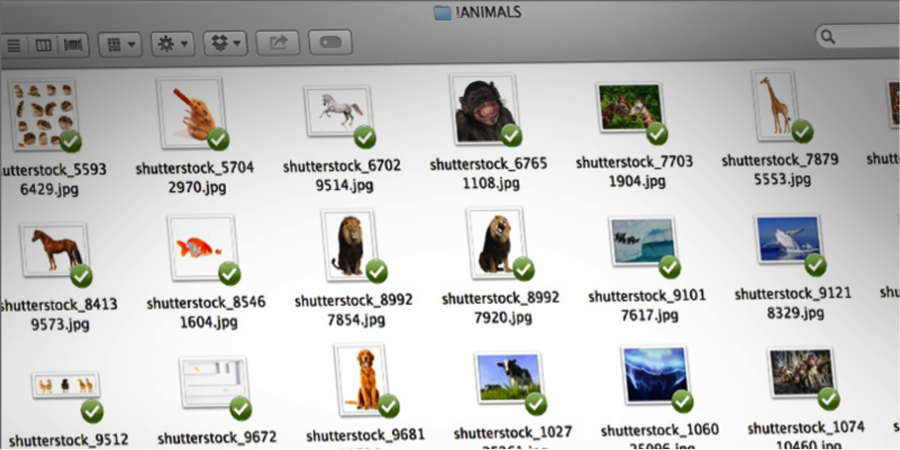The width and height of the screenshot is (900, 450).
Task: Select the blue jellyfish image shutterstock_1060
Action: point(655,375)
